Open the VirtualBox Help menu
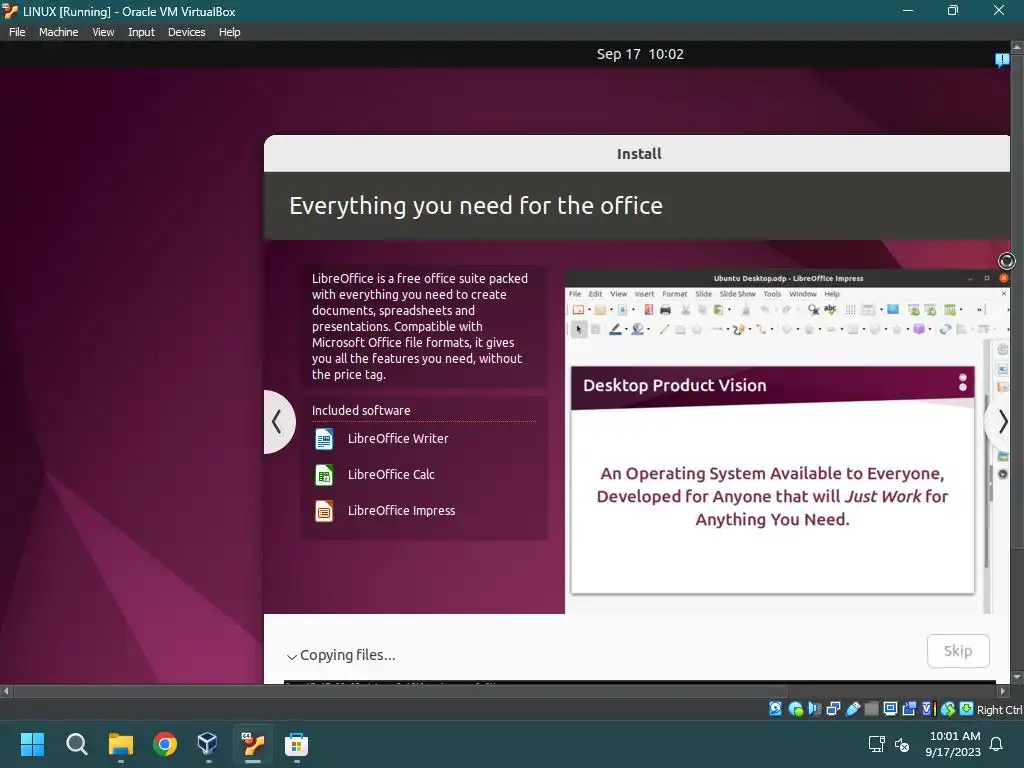The height and width of the screenshot is (768, 1024). click(229, 32)
